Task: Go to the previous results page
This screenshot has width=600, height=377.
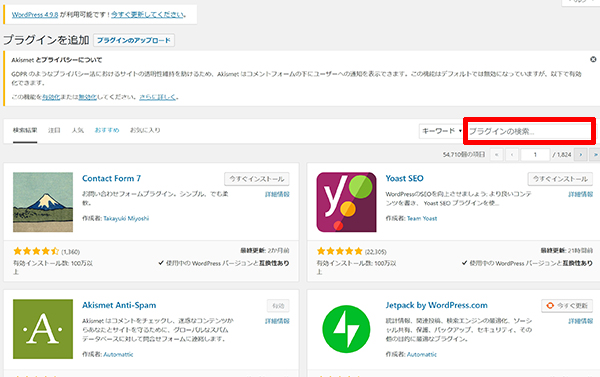Action: [512, 155]
